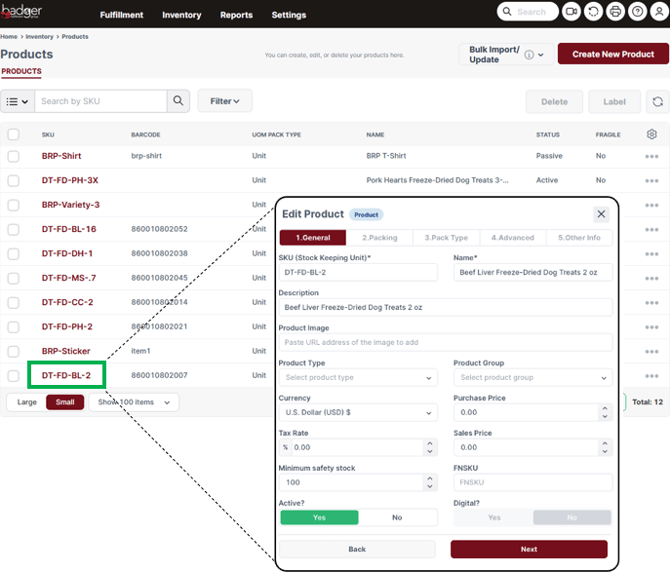Open the printer icon in header

coord(616,12)
